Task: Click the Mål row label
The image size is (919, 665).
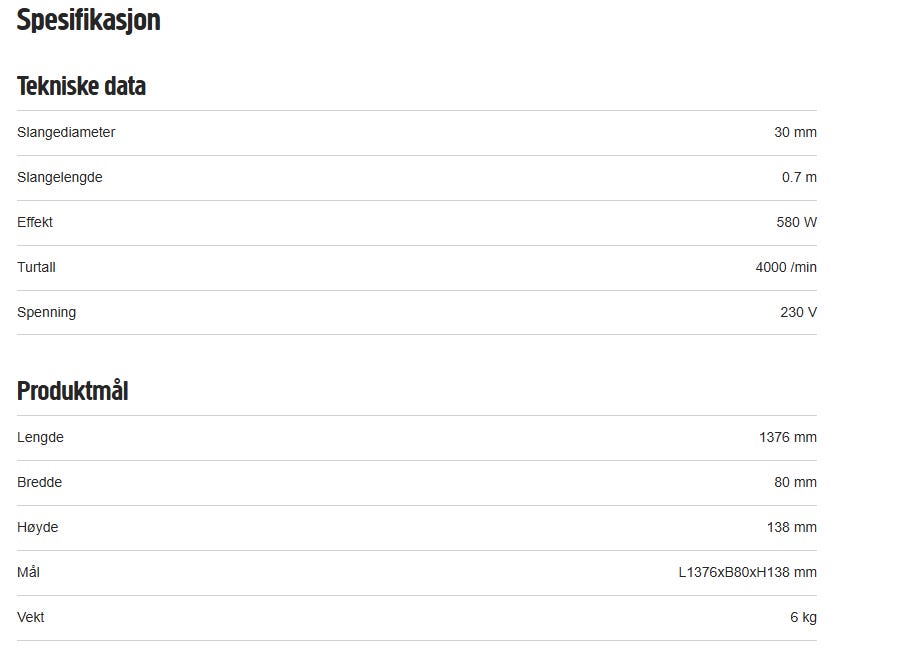Action: 28,573
